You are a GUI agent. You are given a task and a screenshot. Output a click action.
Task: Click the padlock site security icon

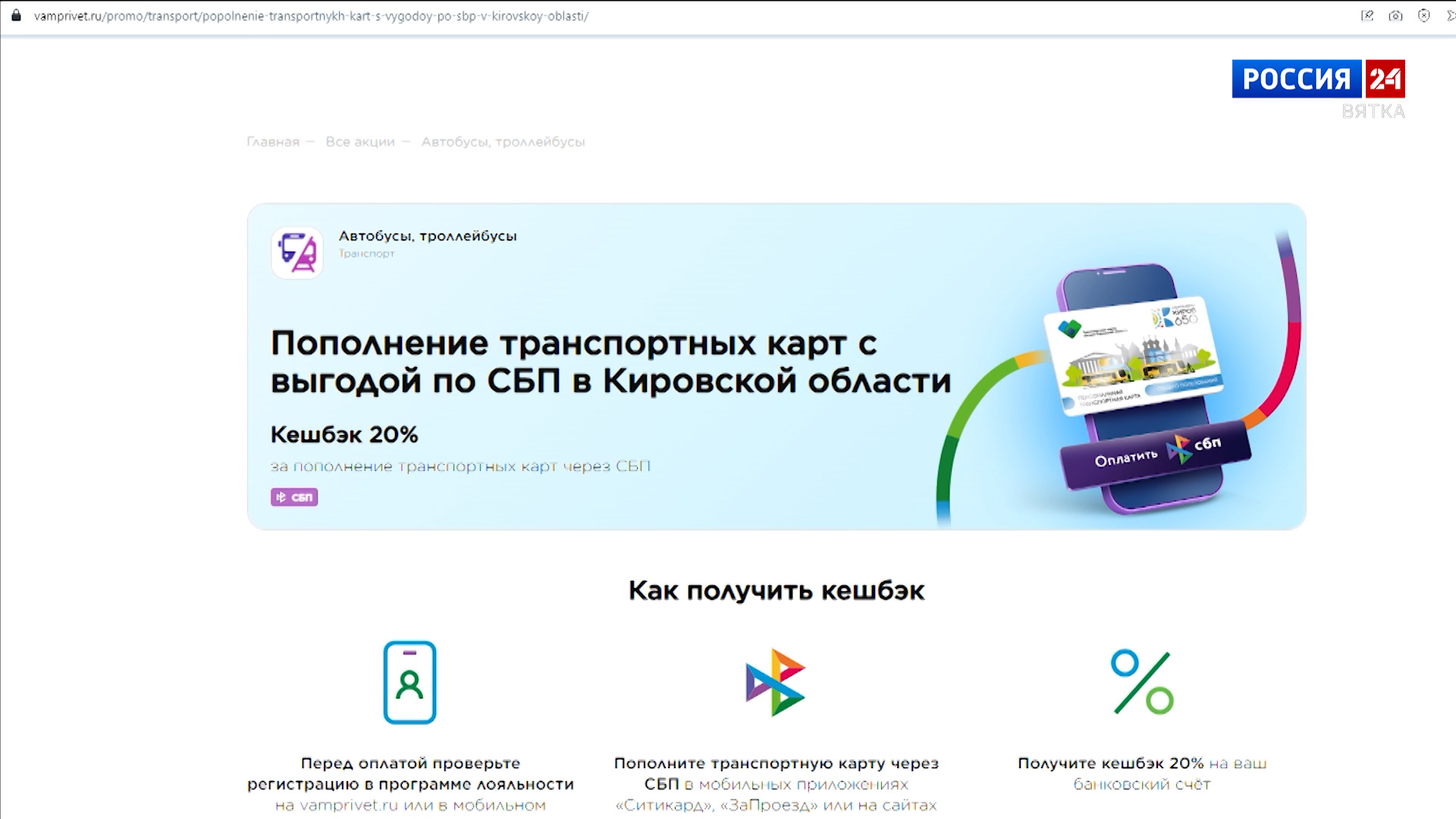tap(16, 15)
